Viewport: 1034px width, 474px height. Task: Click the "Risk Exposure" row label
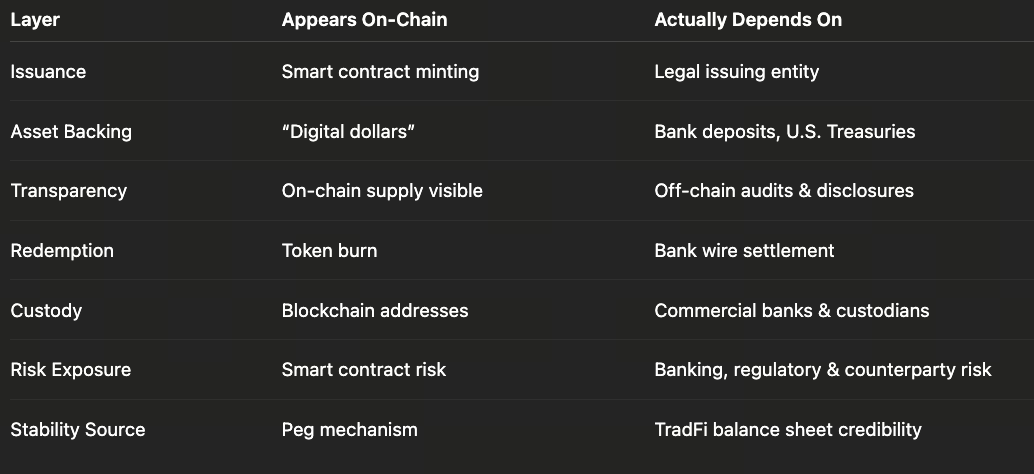pyautogui.click(x=71, y=370)
